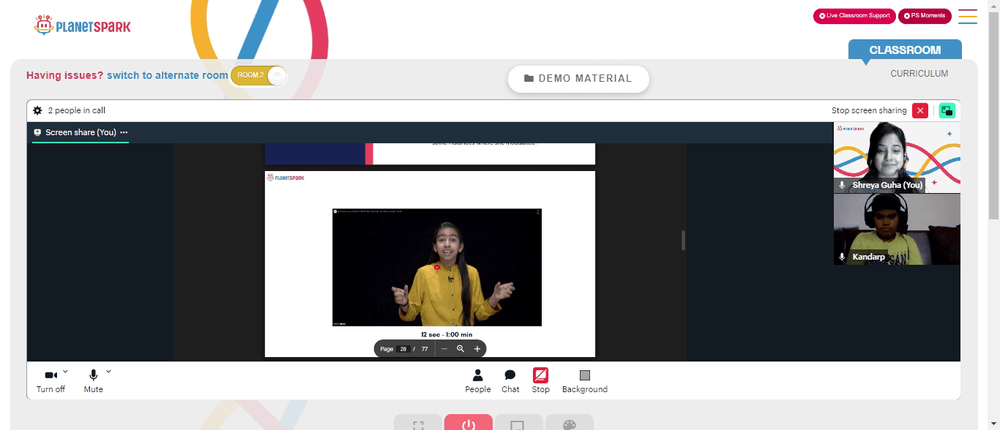The image size is (1000, 430).
Task: Click the shared document scrollbar handle
Action: pos(683,241)
